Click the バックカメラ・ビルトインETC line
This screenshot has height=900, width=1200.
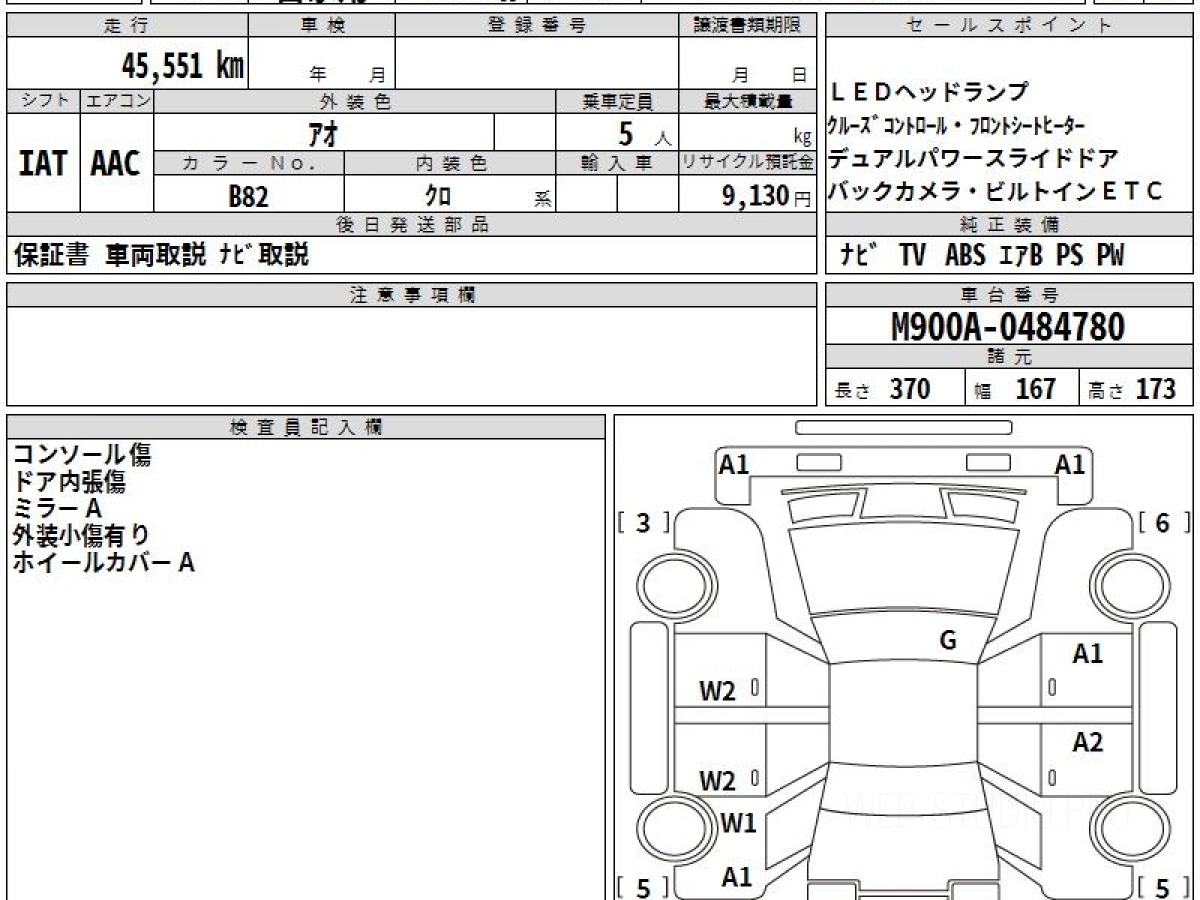coord(996,192)
